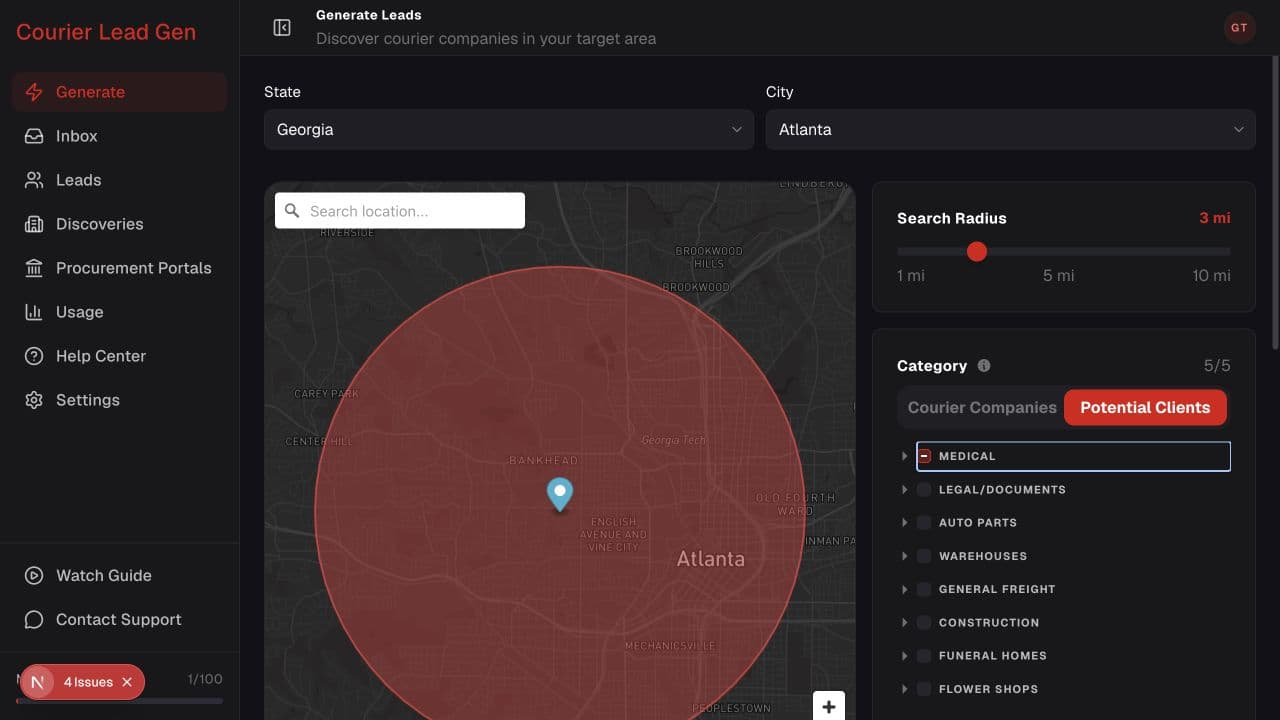Screen dimensions: 1280x720
Task: Click the Search Radius slider handle
Action: coord(977,252)
